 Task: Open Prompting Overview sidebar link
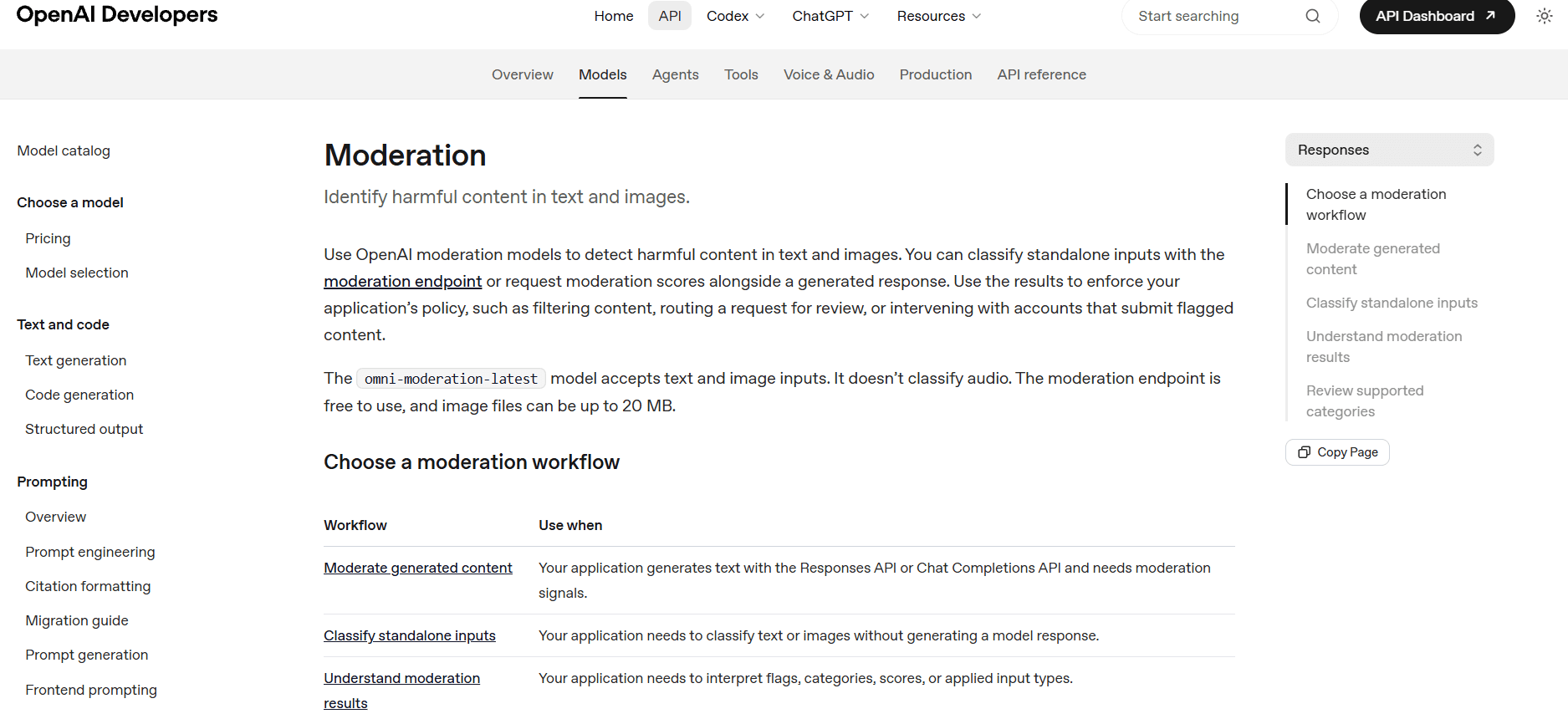tap(56, 517)
